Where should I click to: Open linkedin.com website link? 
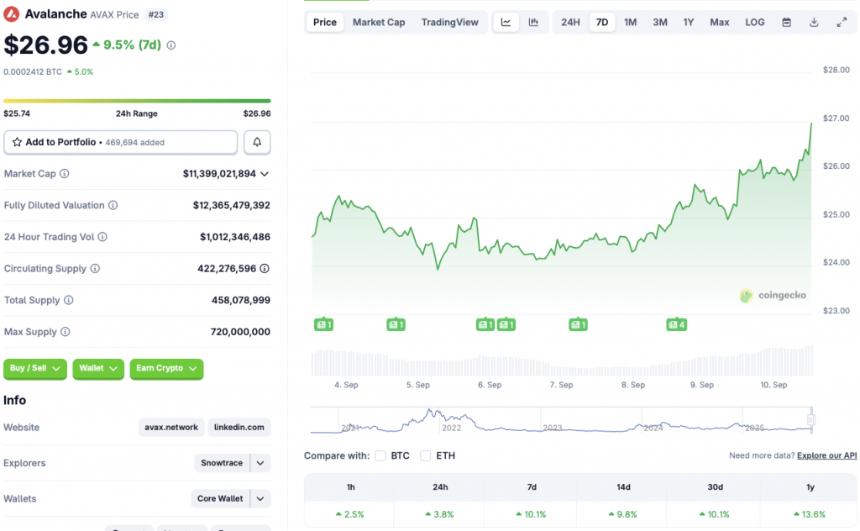239,427
